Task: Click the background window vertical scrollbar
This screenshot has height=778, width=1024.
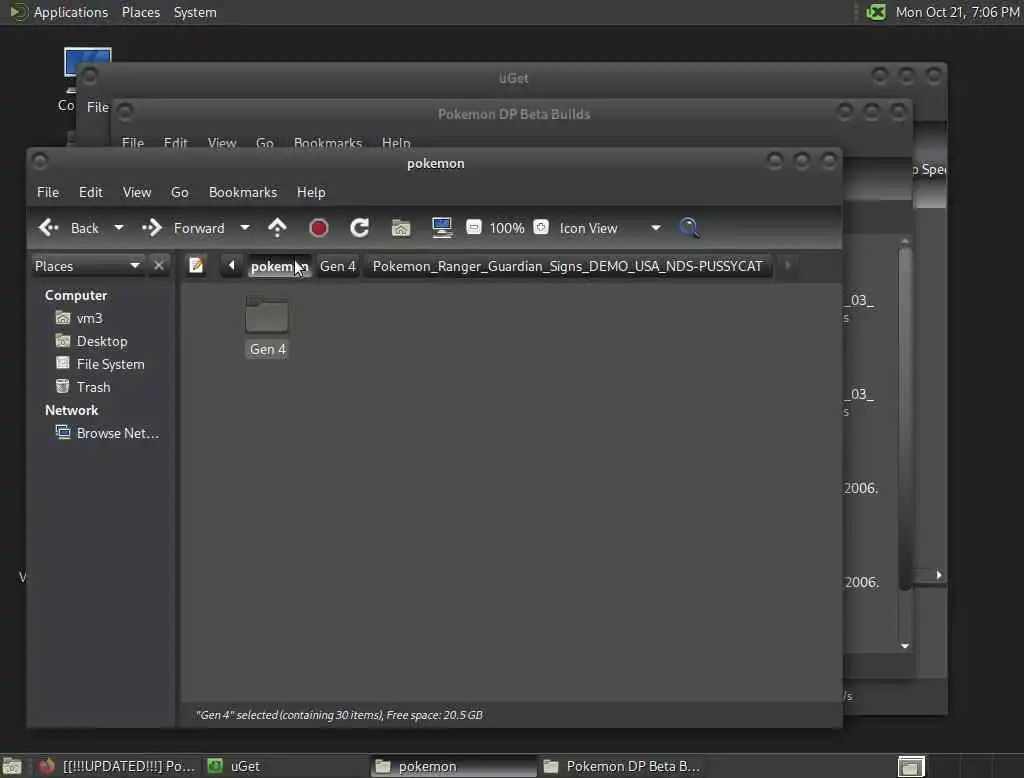Action: tap(904, 418)
